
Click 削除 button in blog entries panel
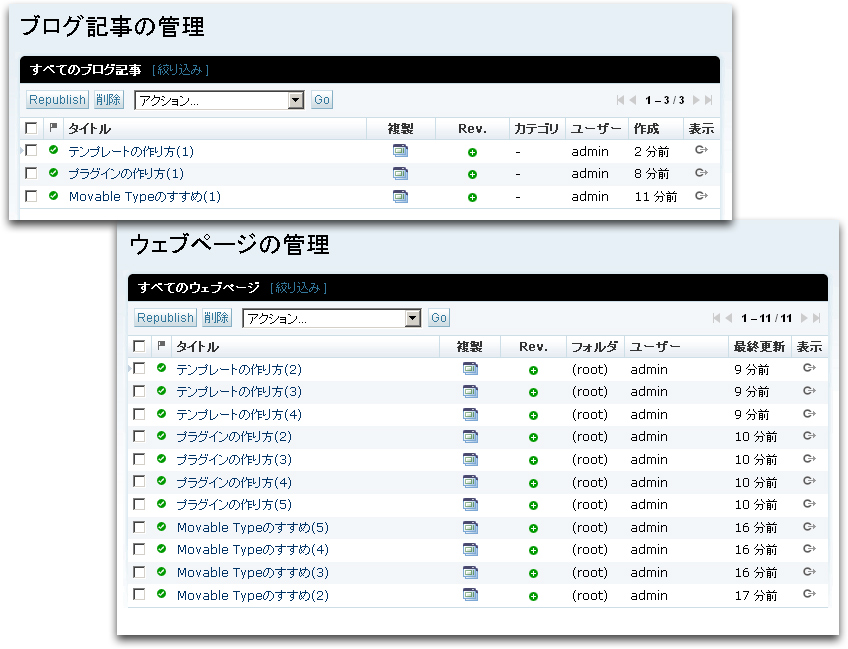(109, 100)
